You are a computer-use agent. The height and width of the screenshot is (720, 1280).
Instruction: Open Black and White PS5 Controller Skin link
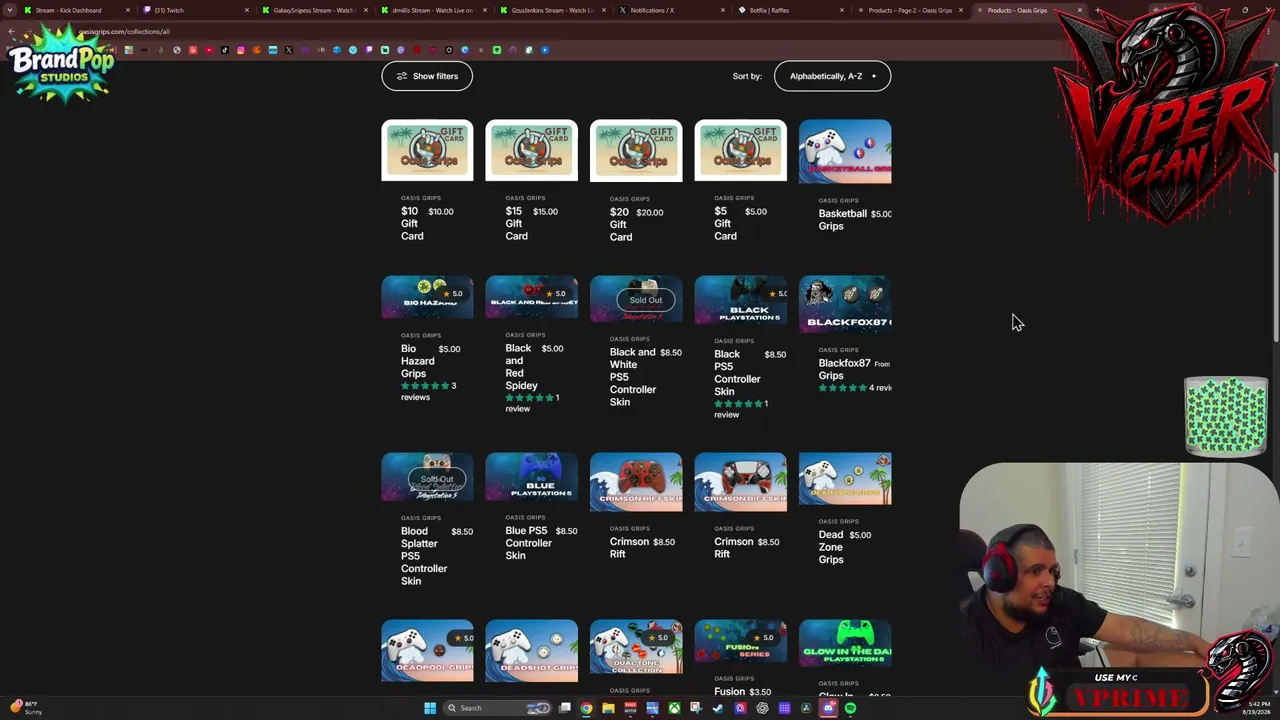(x=633, y=377)
